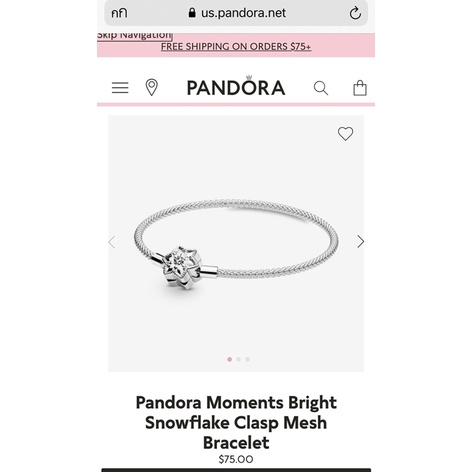Open reader text size options in address bar
This screenshot has height=472, width=472.
click(x=119, y=13)
